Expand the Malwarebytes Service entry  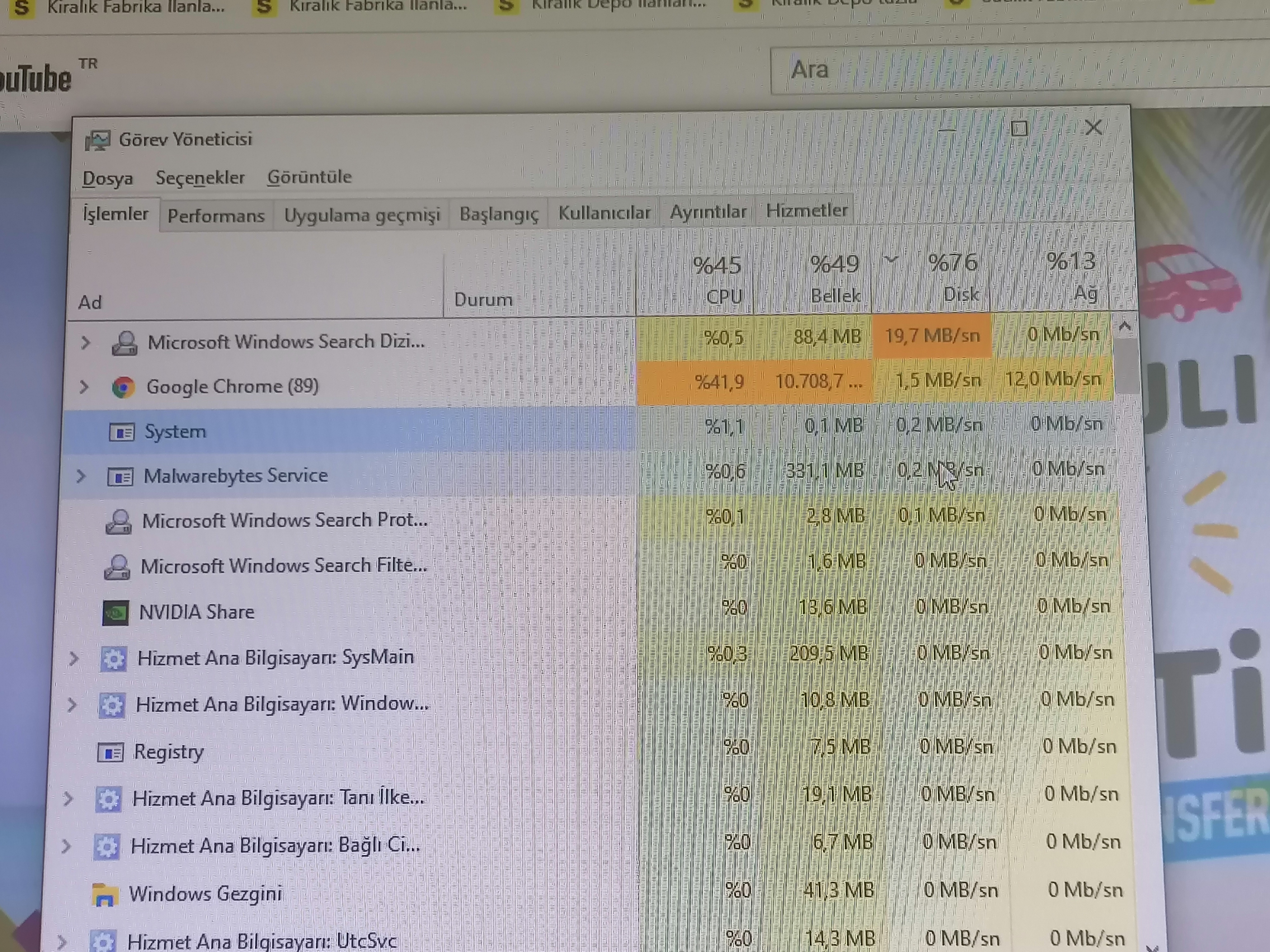tap(81, 476)
